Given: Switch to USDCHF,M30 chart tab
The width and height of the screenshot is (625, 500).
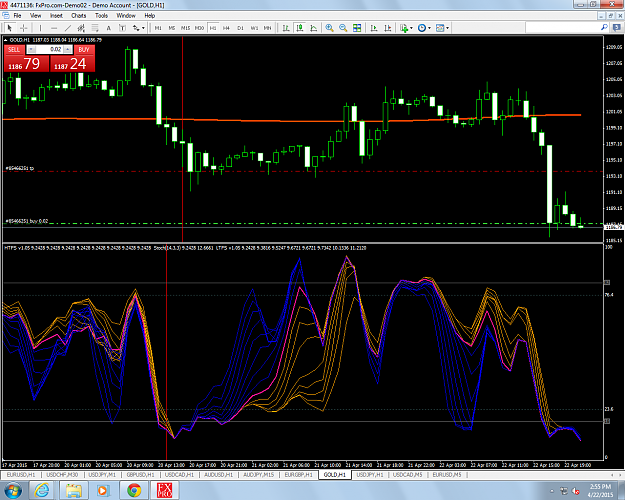Looking at the screenshot, I should [62, 475].
